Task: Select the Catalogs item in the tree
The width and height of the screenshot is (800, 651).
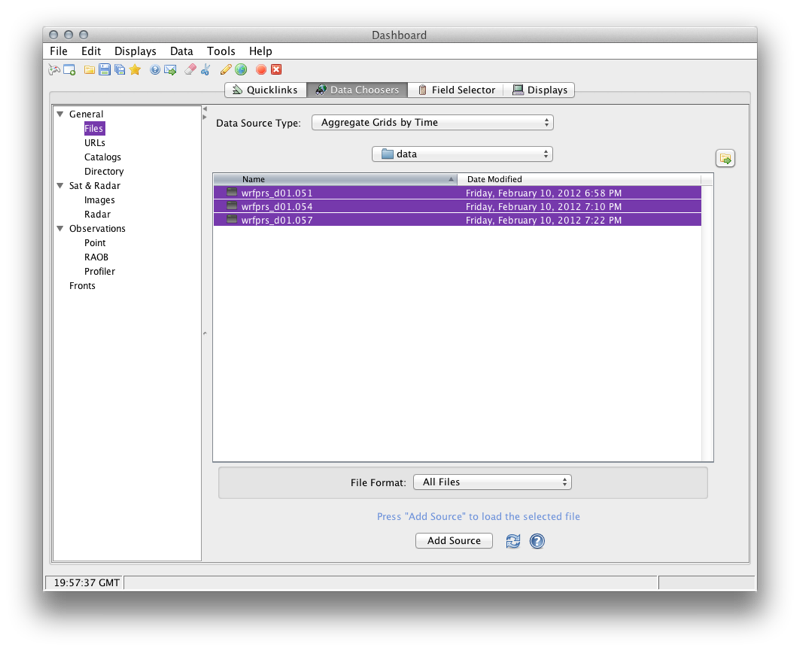Action: pyautogui.click(x=102, y=157)
